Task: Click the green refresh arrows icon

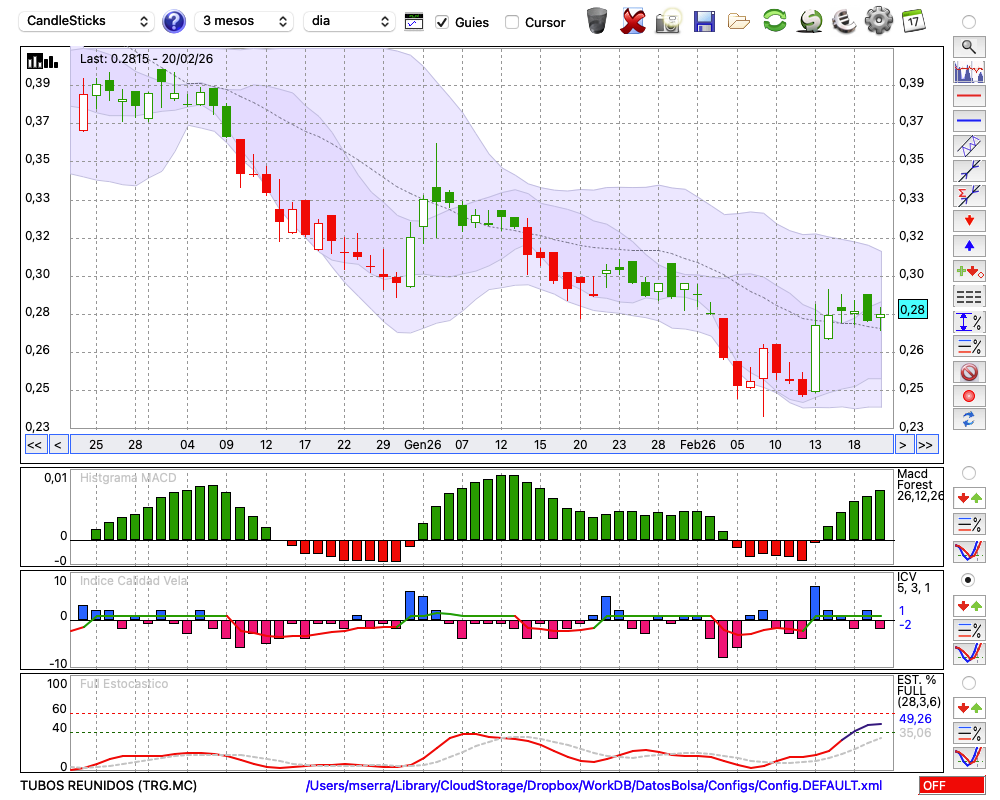Action: point(774,21)
